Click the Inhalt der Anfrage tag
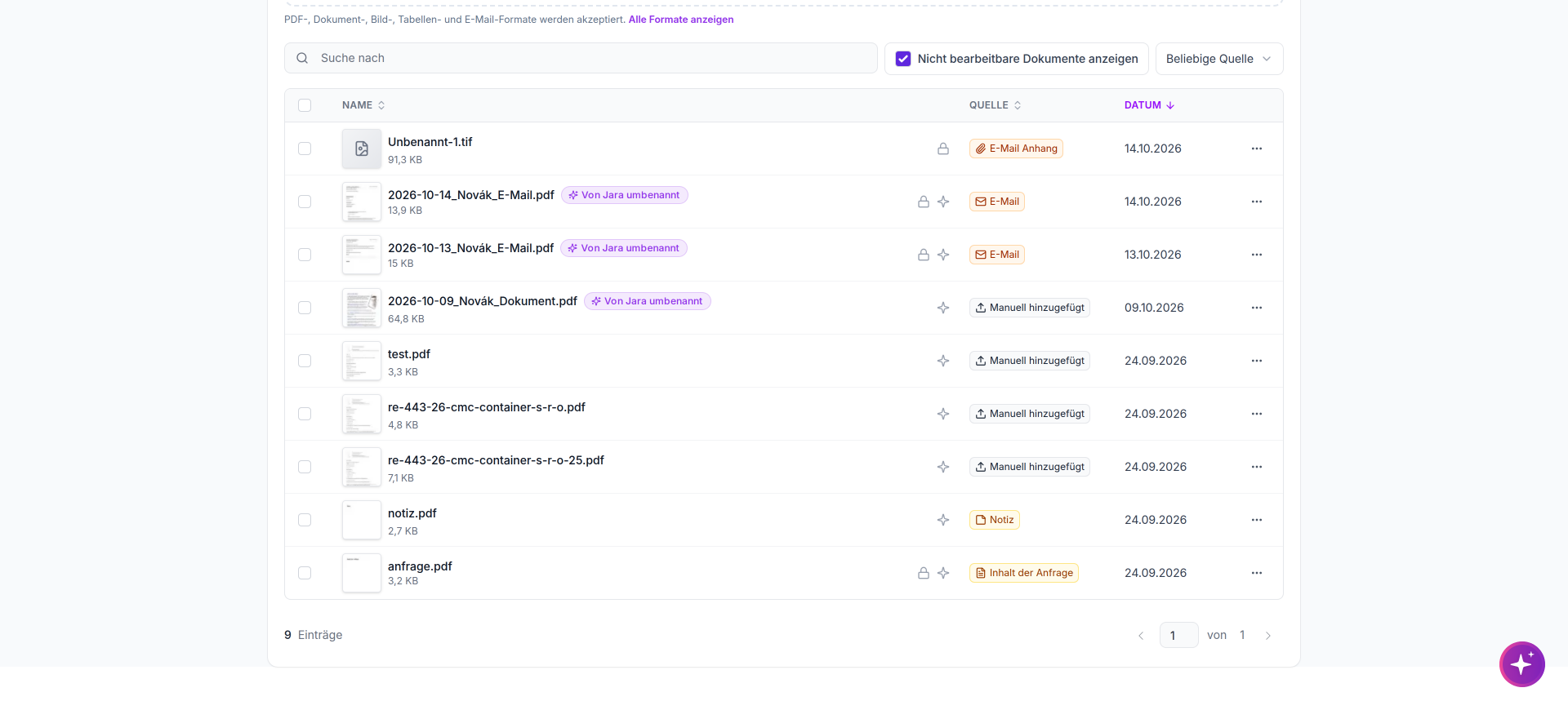 (1024, 573)
